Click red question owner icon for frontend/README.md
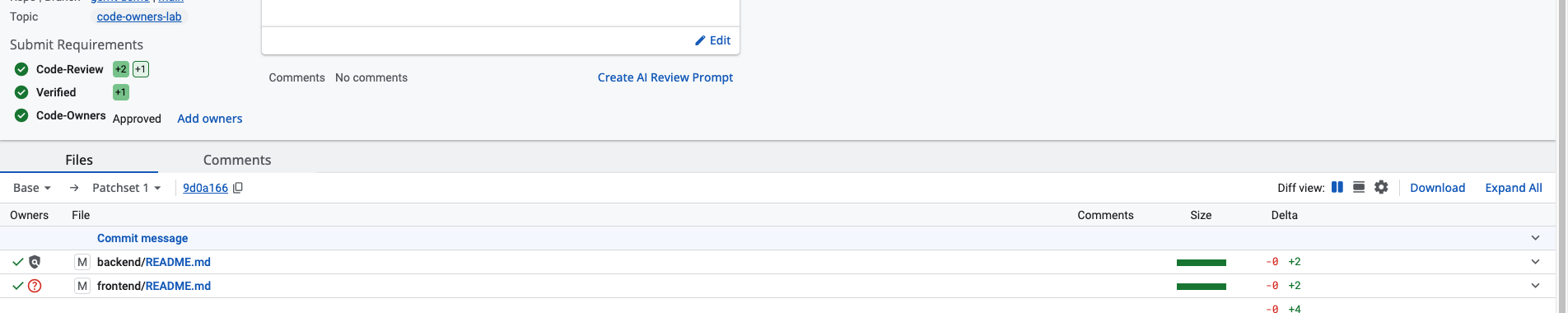 coord(35,286)
